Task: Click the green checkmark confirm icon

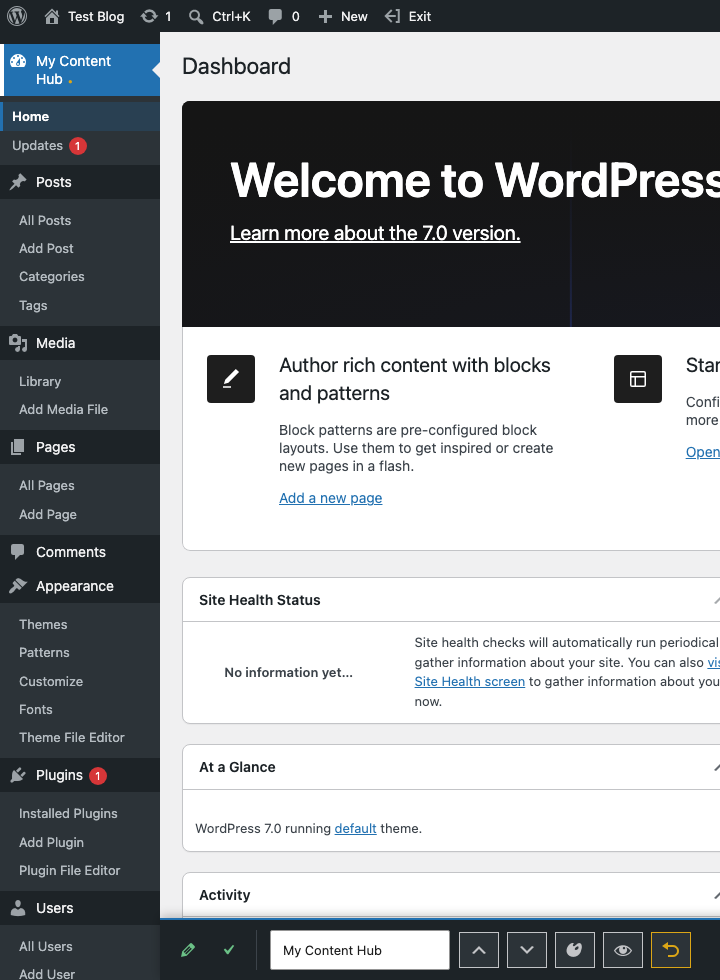Action: (x=229, y=950)
